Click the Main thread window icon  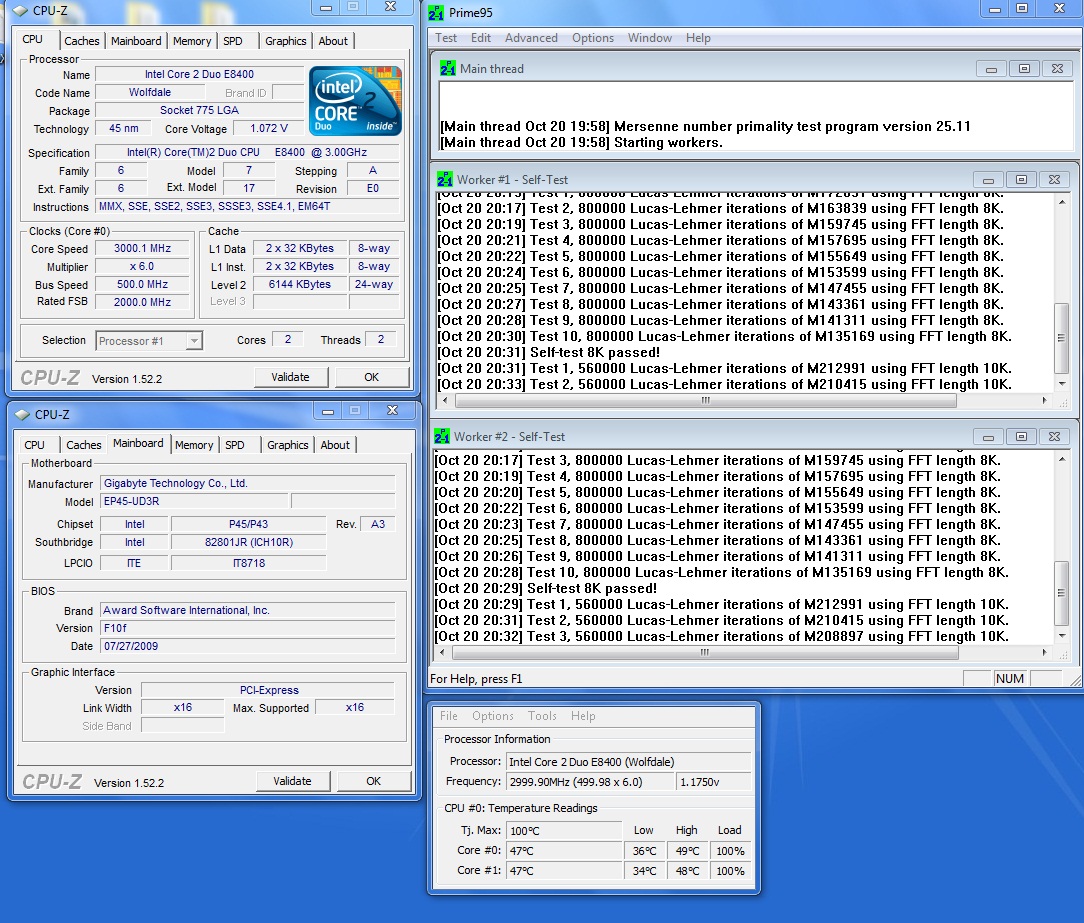pos(448,68)
